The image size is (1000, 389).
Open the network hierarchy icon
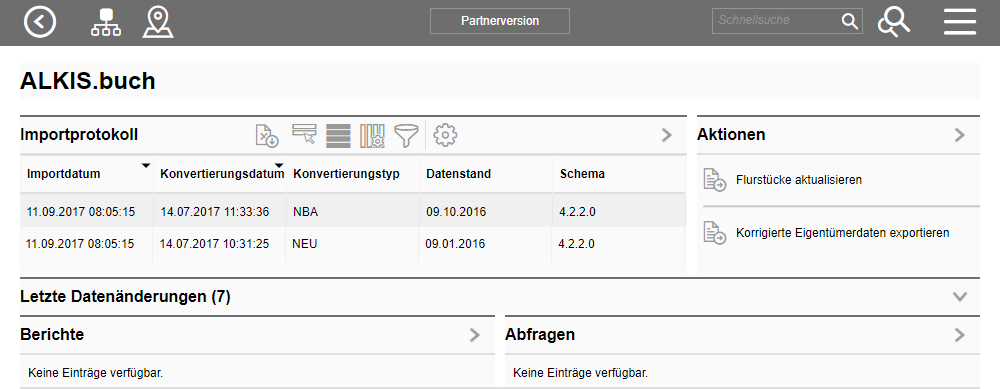[x=105, y=22]
